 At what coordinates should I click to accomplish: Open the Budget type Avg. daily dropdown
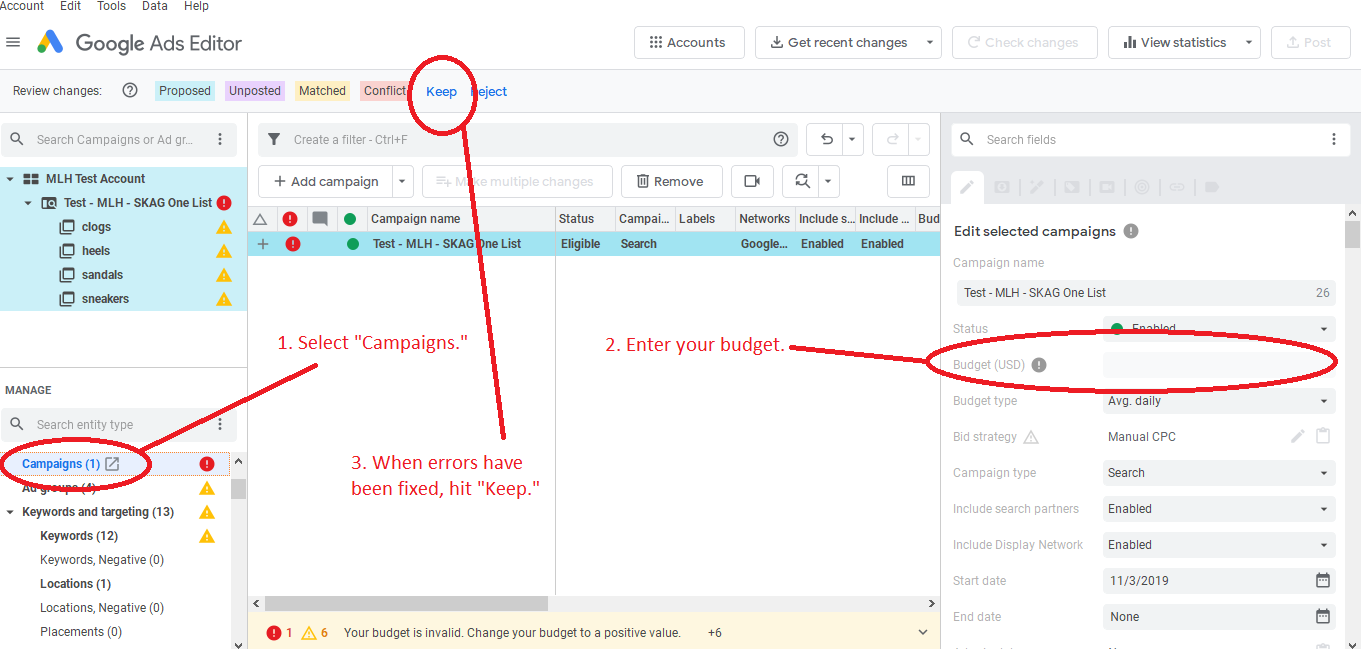tap(1219, 401)
